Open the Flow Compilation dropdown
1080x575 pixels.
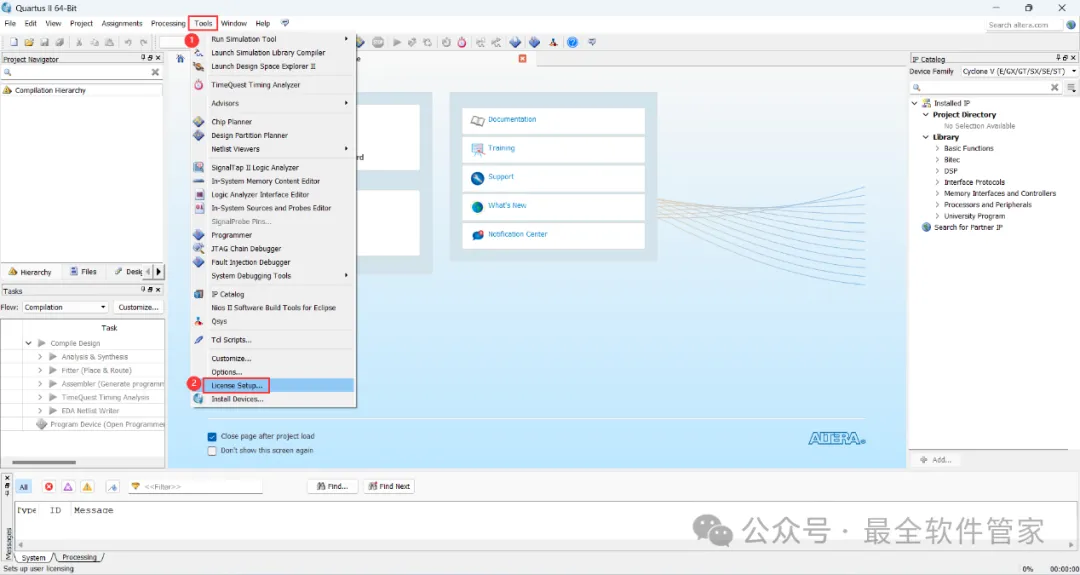pos(65,307)
